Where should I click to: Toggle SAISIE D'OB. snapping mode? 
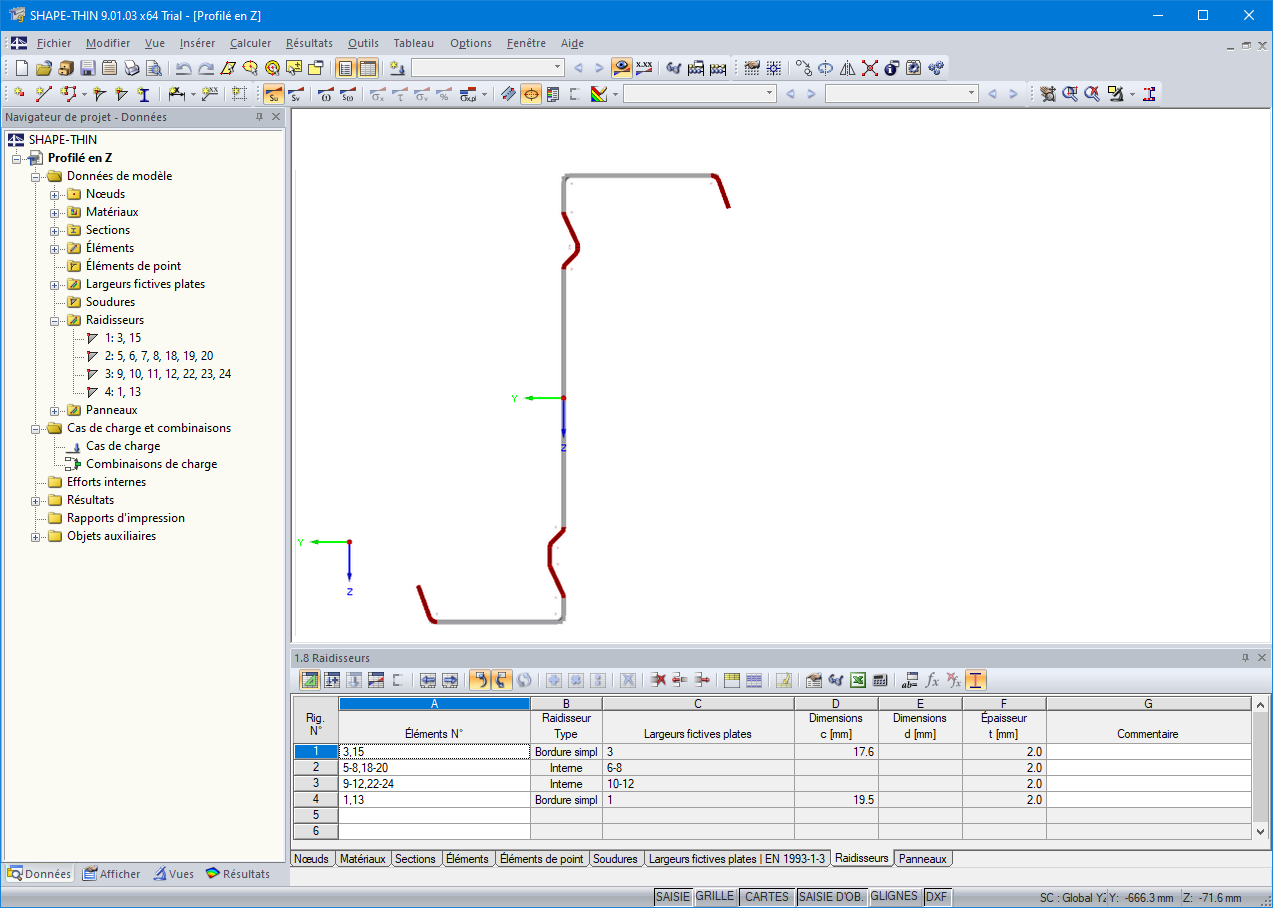(x=830, y=896)
